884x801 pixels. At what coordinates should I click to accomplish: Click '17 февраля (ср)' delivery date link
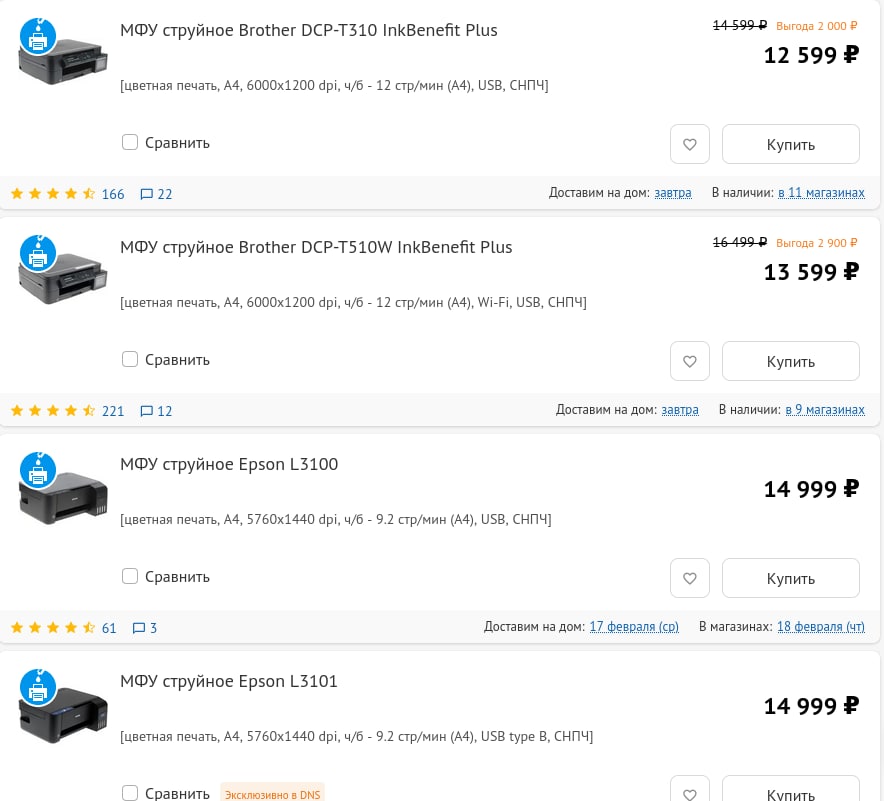(634, 627)
